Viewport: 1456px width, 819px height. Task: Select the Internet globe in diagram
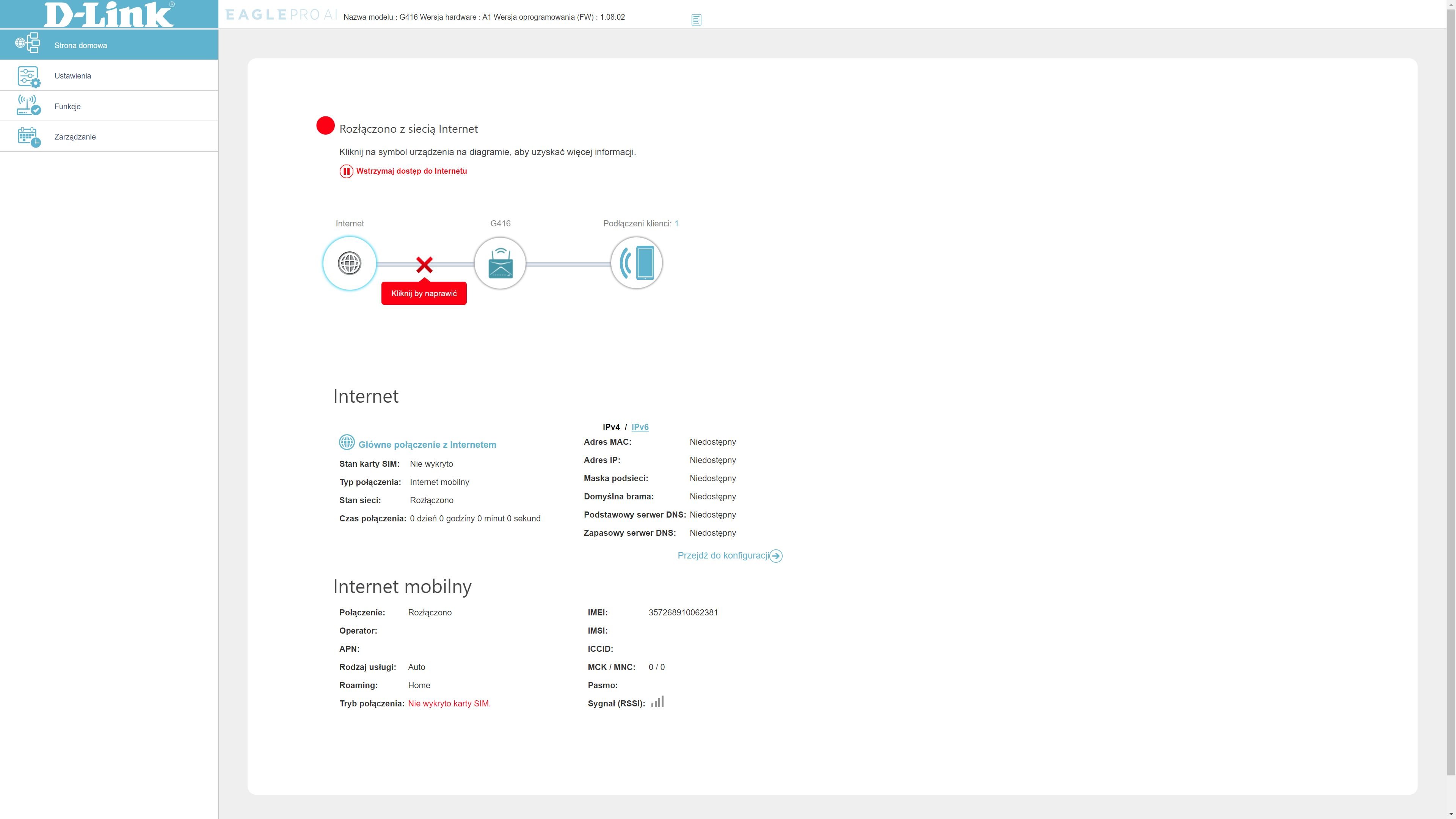click(349, 264)
